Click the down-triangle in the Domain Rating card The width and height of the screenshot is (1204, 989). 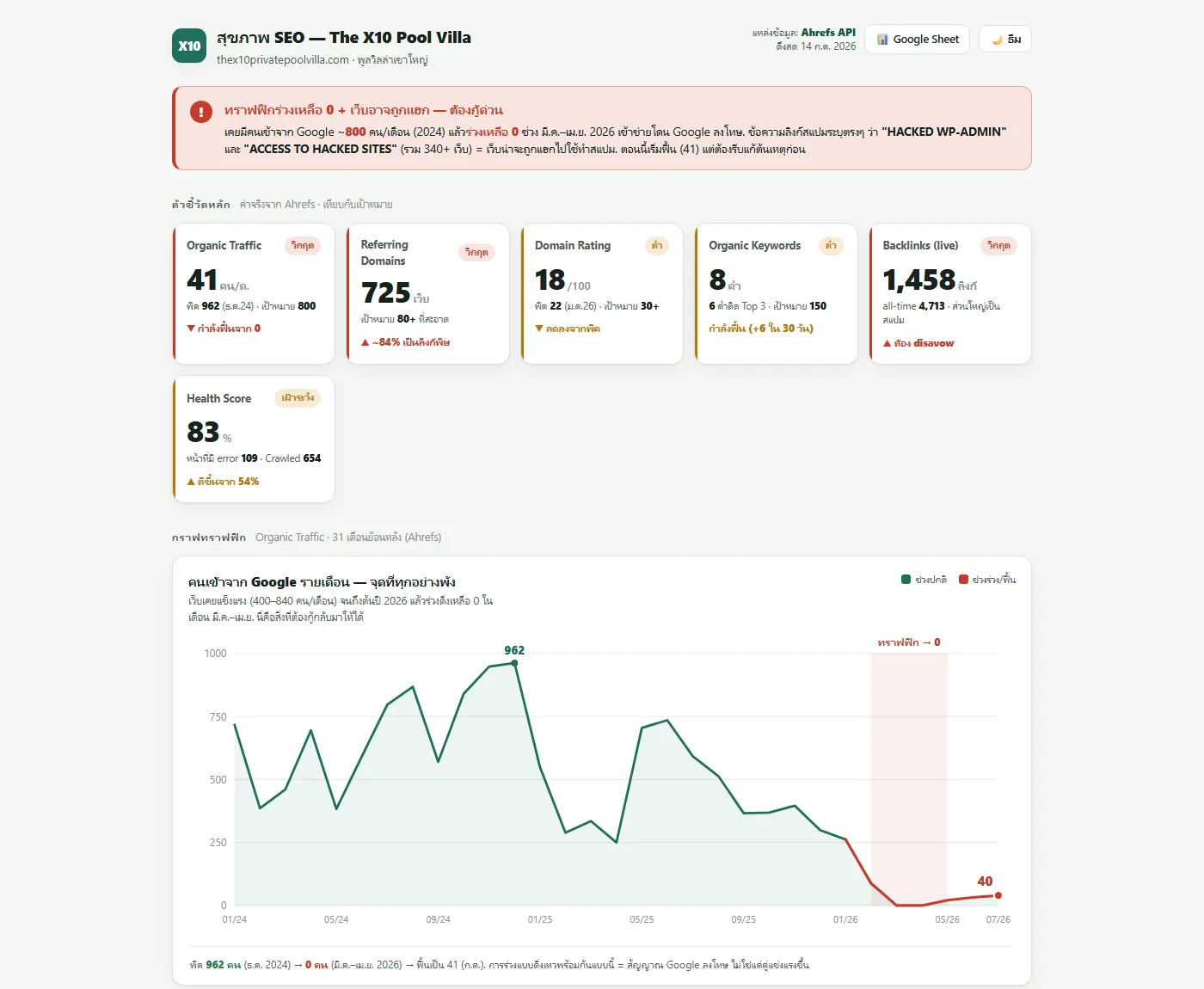[539, 329]
